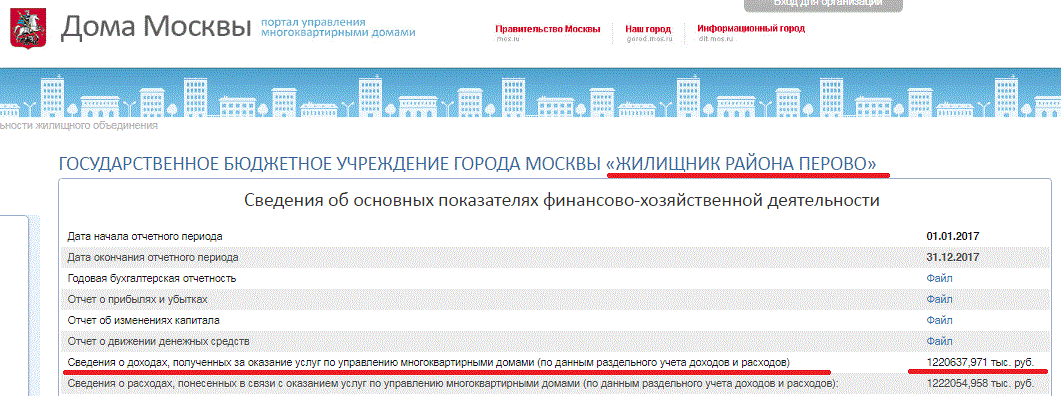Download Файл for Отчет об изменениях капитала

click(x=939, y=320)
